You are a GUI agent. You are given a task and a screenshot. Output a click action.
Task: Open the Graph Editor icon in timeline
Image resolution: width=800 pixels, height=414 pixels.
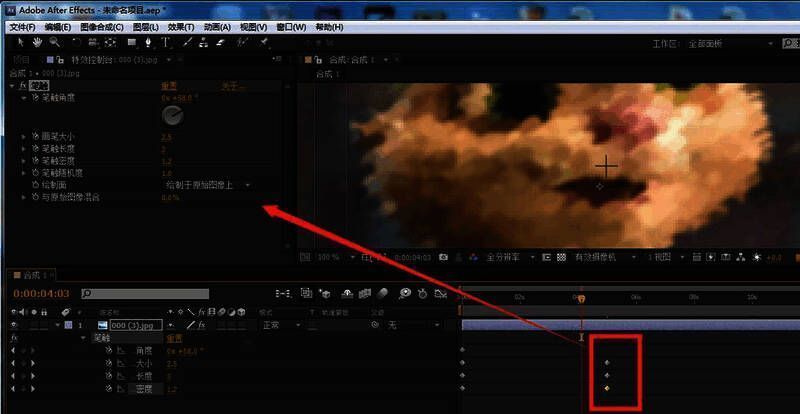tap(440, 294)
